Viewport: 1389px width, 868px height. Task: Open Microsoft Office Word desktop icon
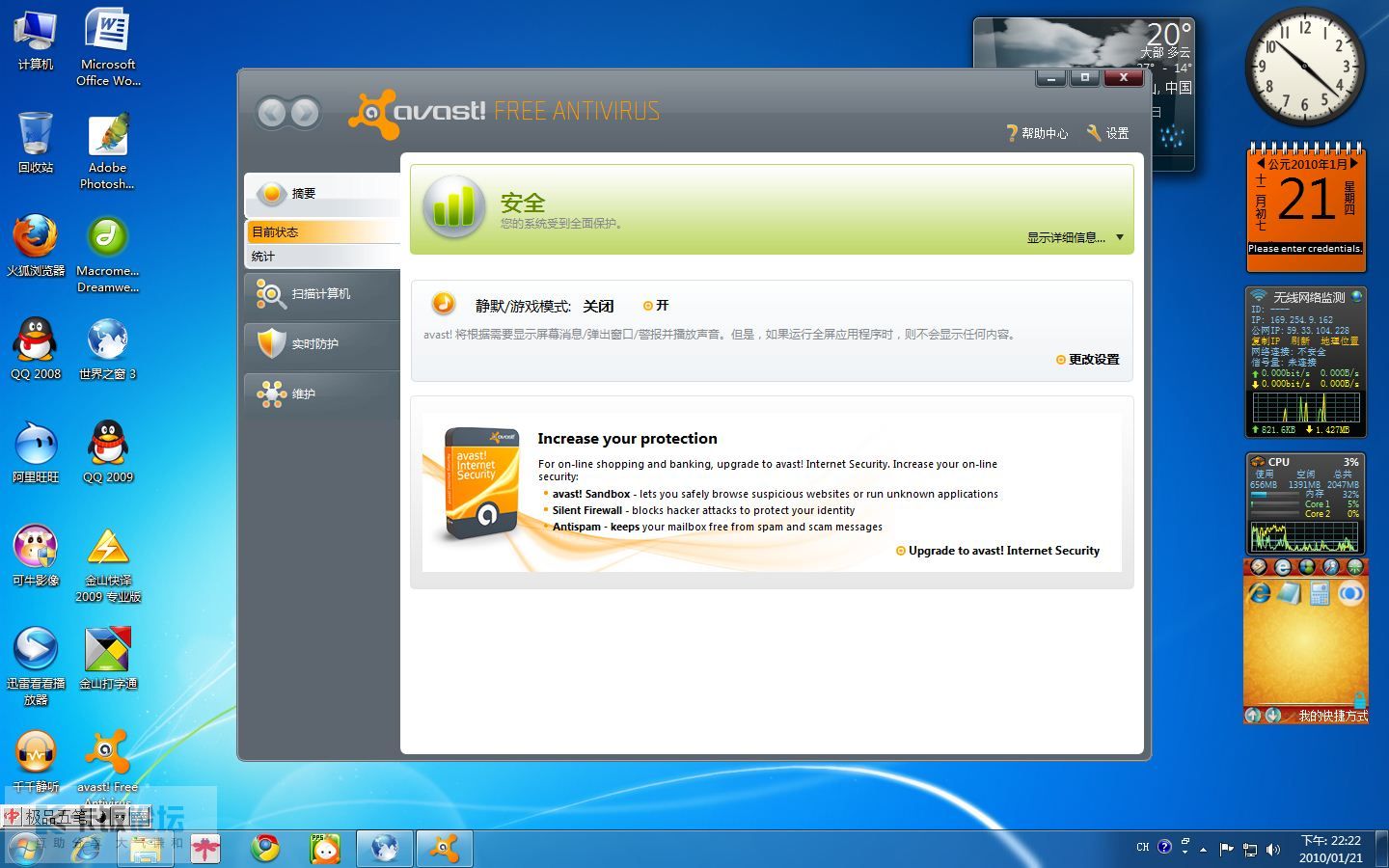108,46
